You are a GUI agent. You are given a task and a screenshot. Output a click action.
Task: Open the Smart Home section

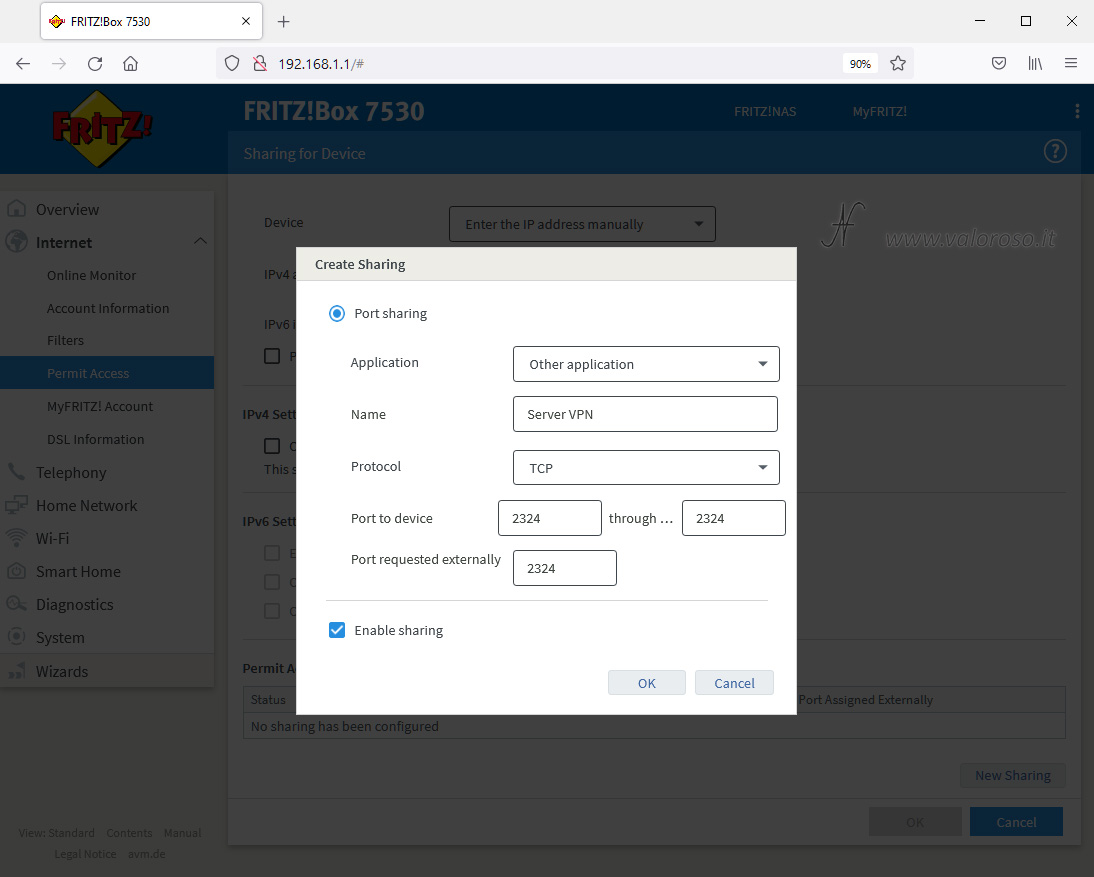coord(76,571)
